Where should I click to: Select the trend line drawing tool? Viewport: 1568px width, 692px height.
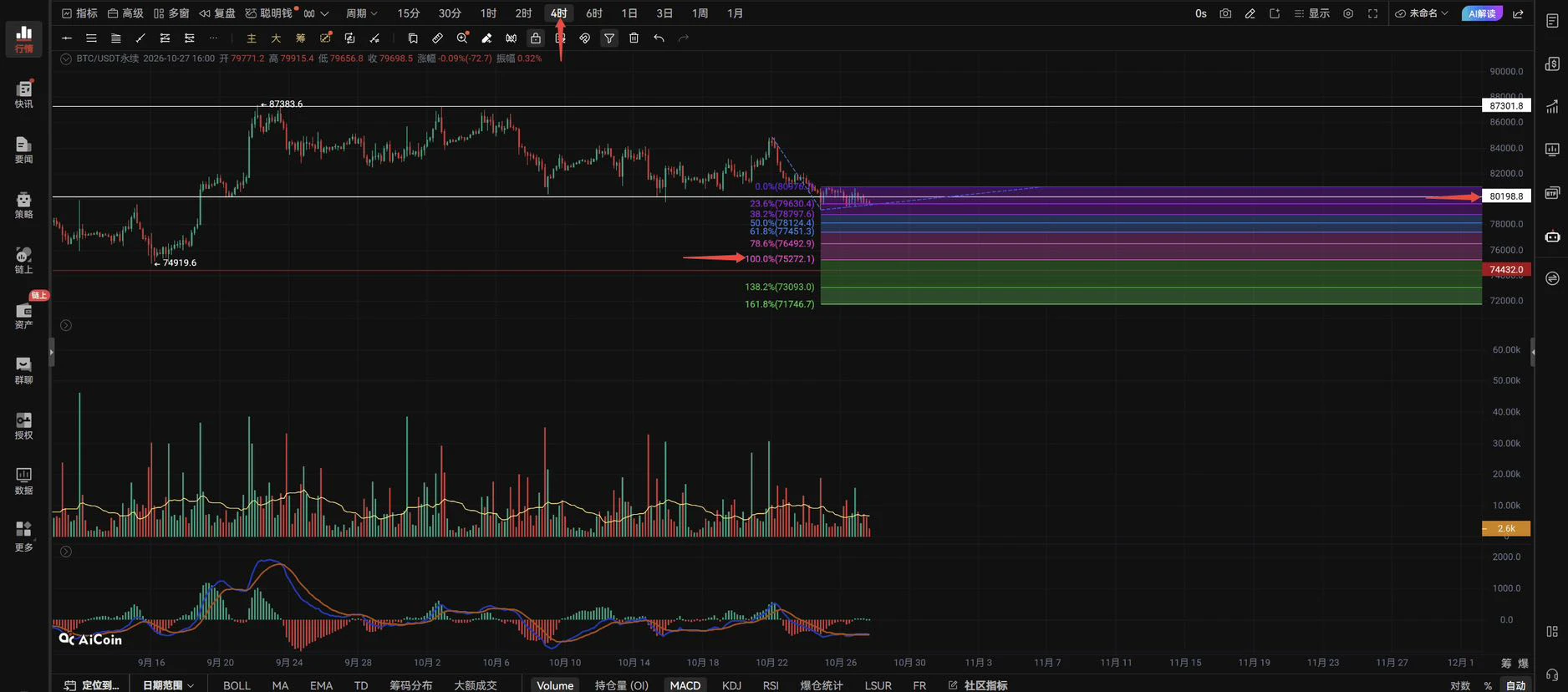[140, 38]
